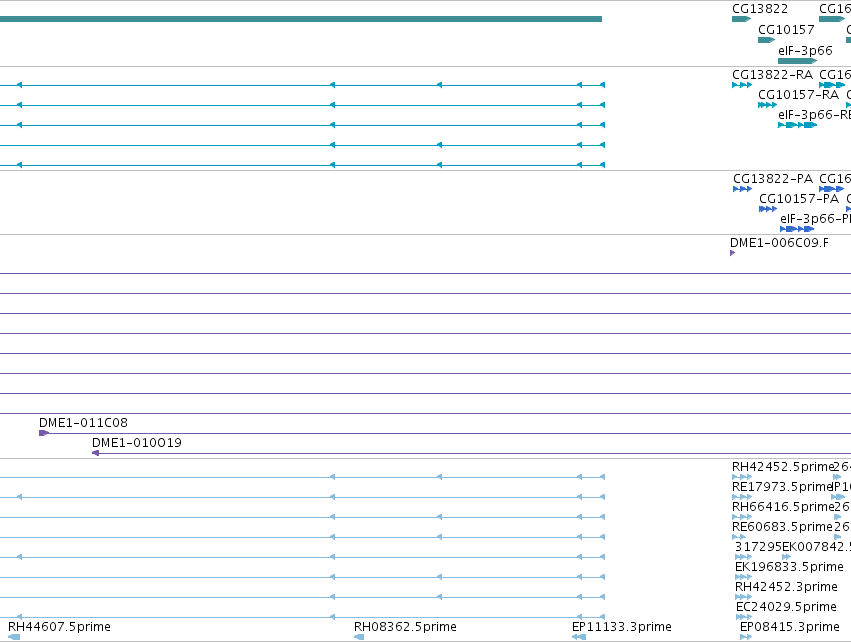Click the light-blue arrows under RH42452.5prime
Image resolution: width=851 pixels, height=642 pixels.
coord(742,478)
